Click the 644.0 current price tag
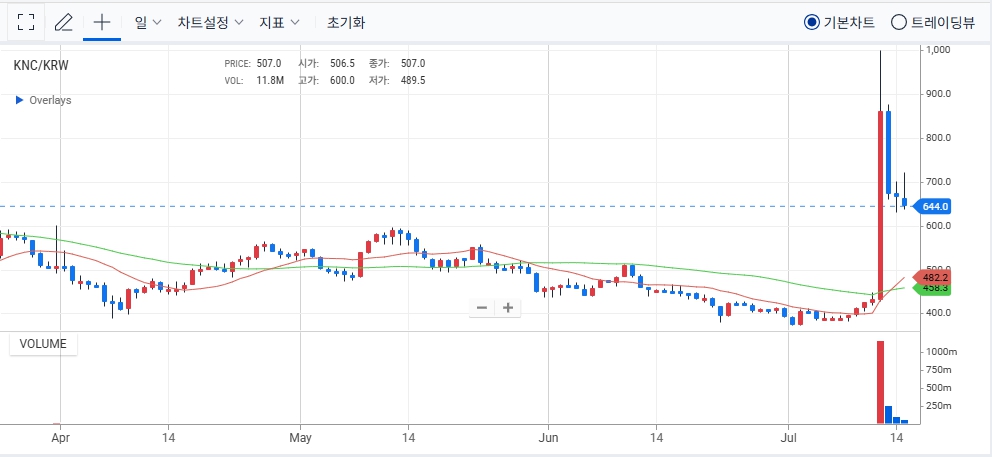Image resolution: width=992 pixels, height=457 pixels. (933, 206)
